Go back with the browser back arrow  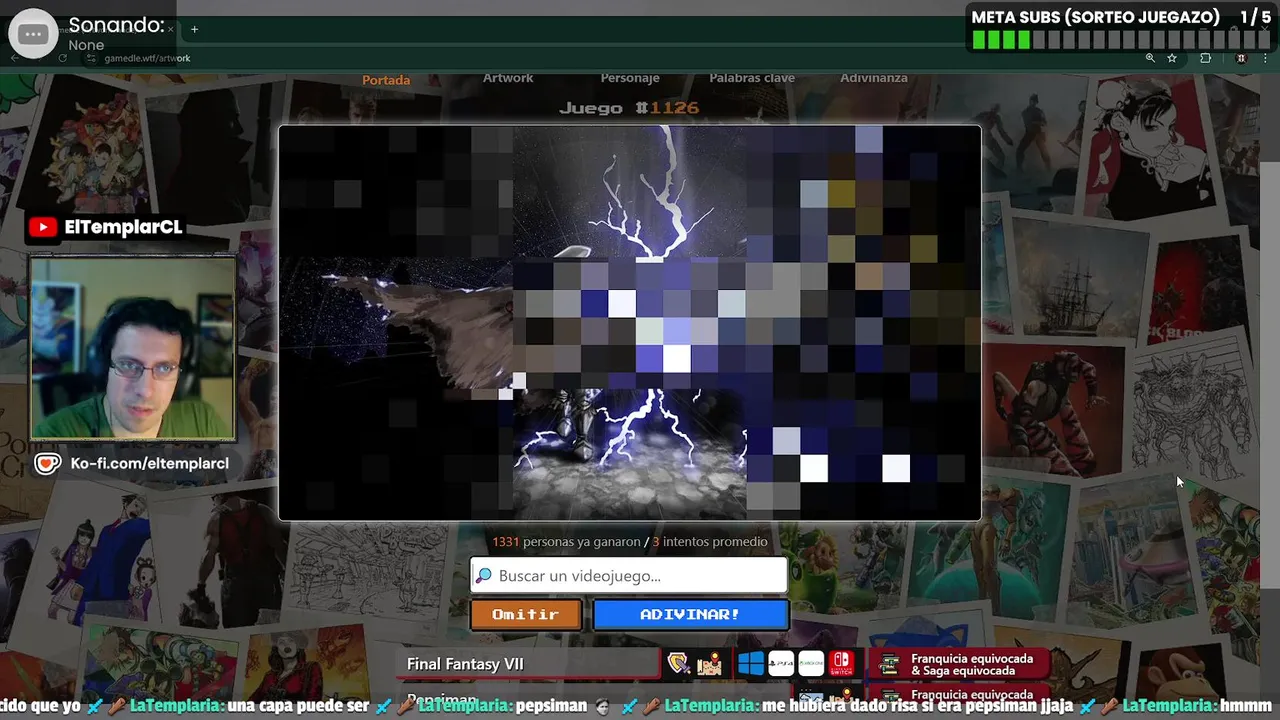pyautogui.click(x=14, y=58)
